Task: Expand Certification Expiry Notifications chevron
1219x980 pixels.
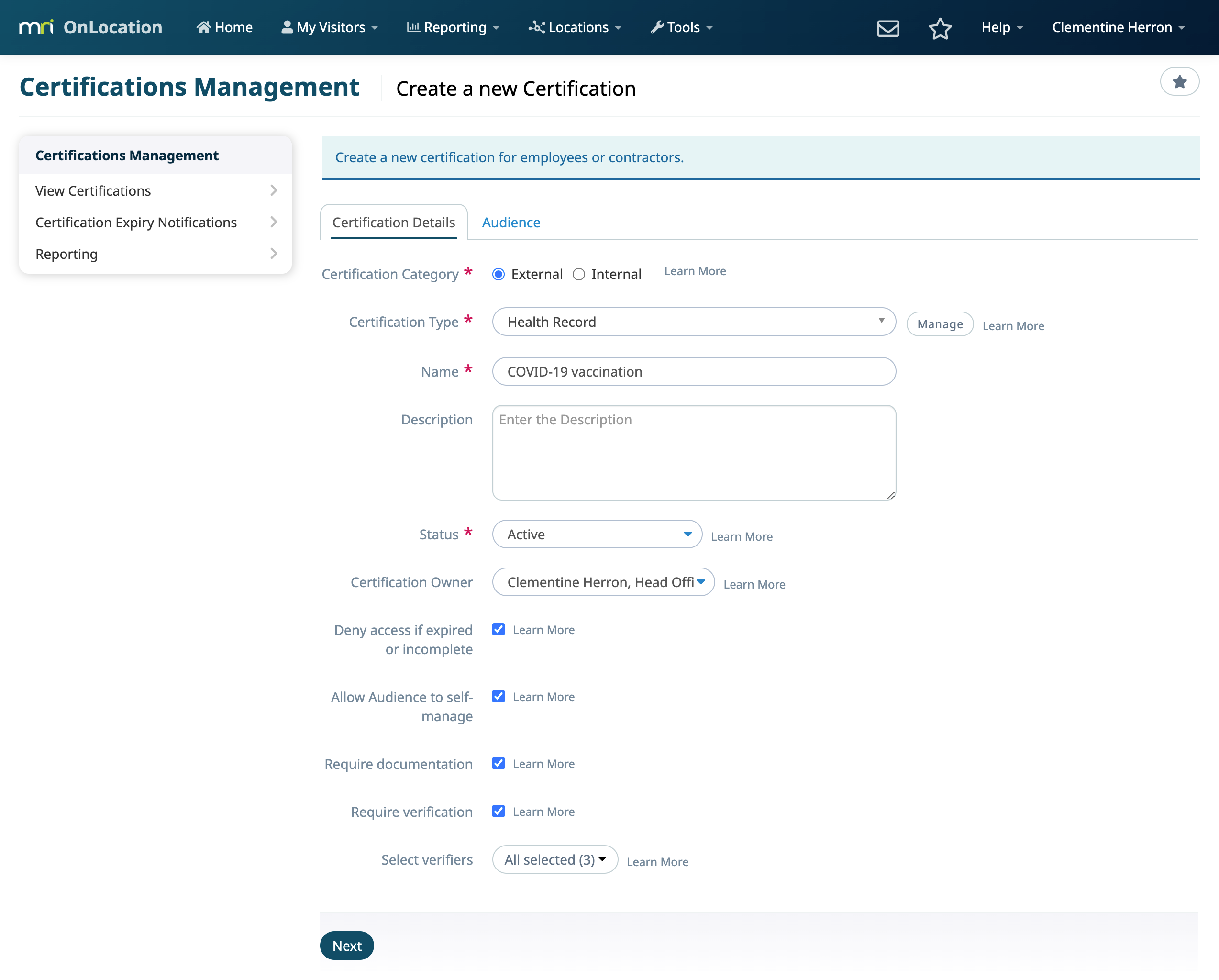Action: pyautogui.click(x=274, y=222)
